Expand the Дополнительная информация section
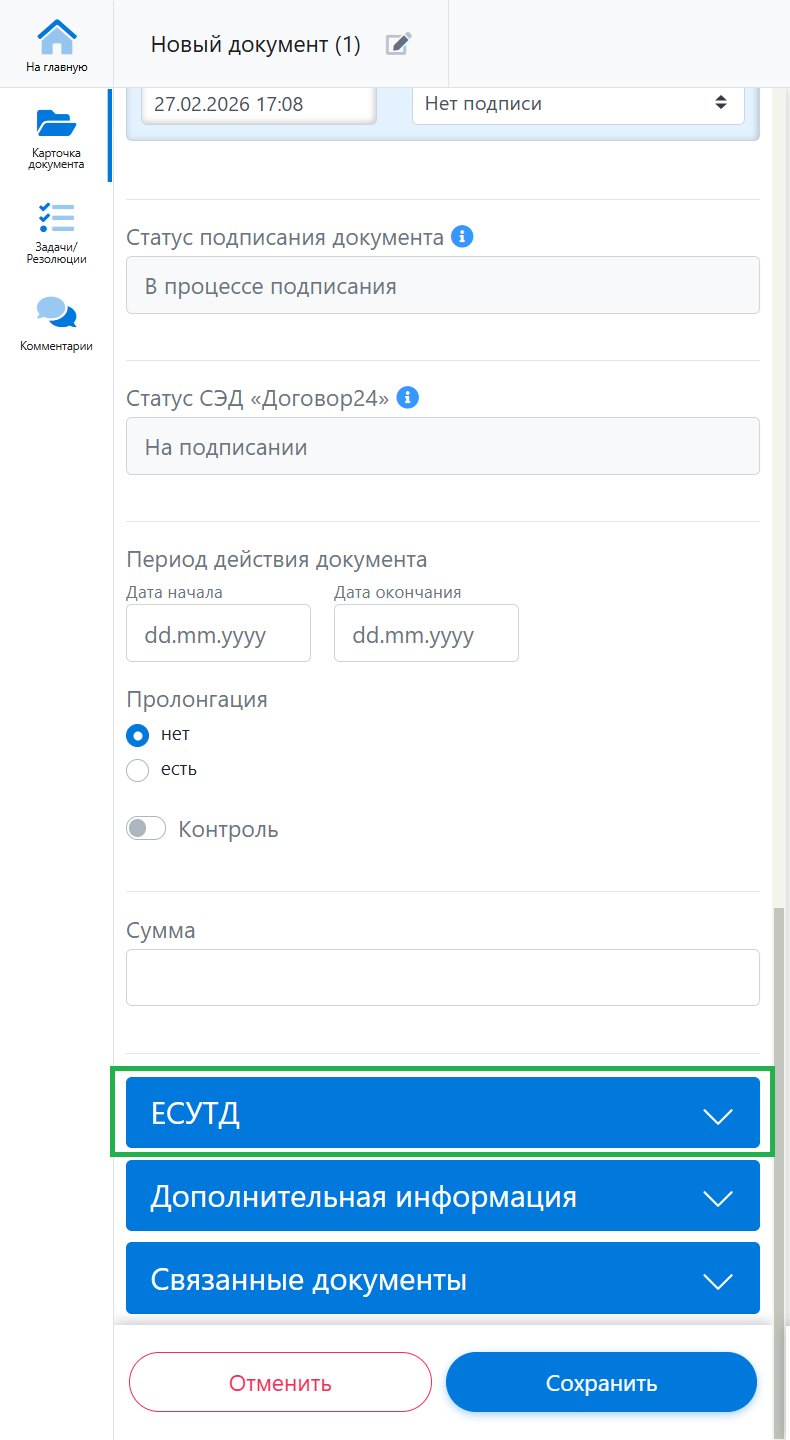 pyautogui.click(x=442, y=1196)
